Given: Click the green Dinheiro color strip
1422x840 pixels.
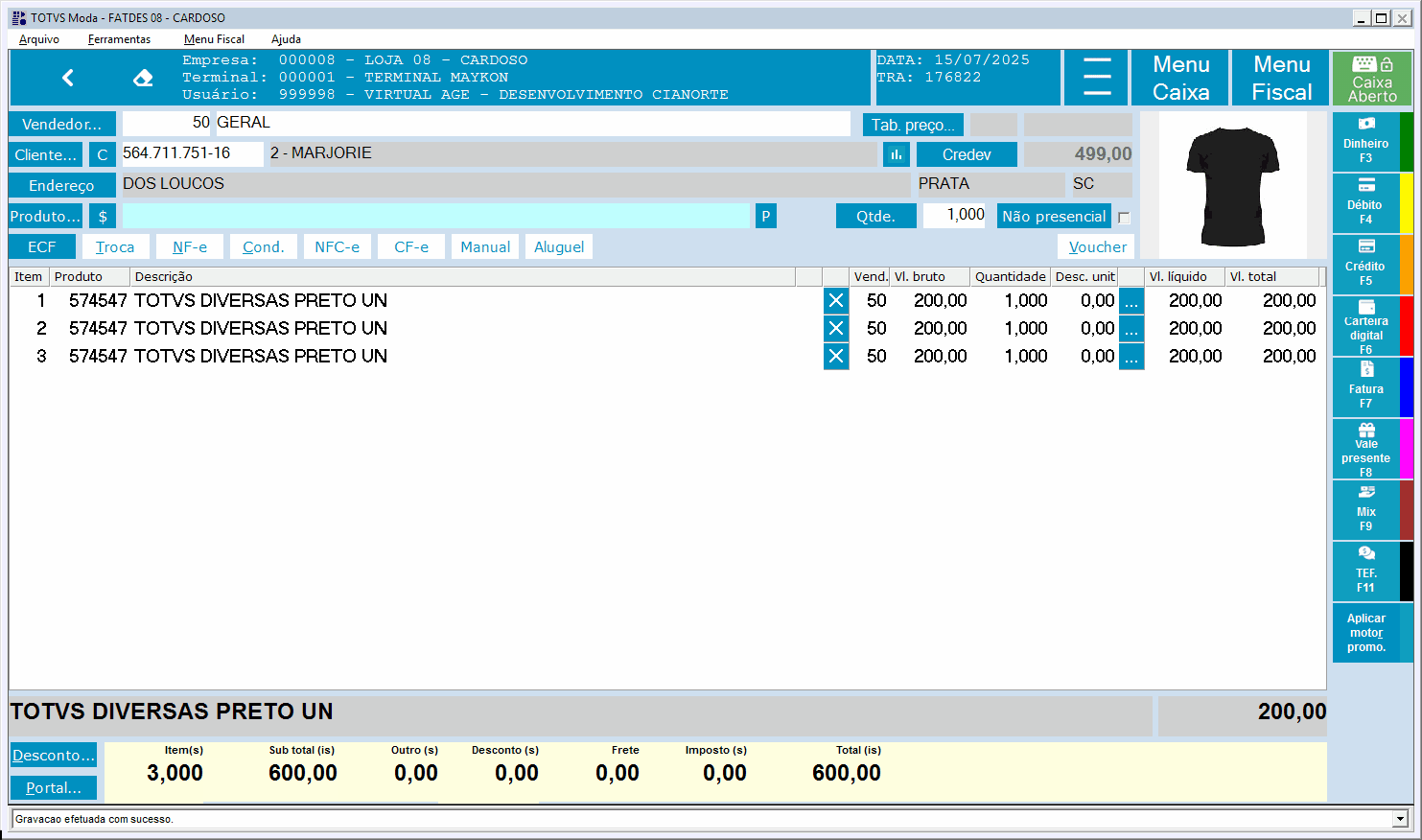Looking at the screenshot, I should pos(1407,142).
